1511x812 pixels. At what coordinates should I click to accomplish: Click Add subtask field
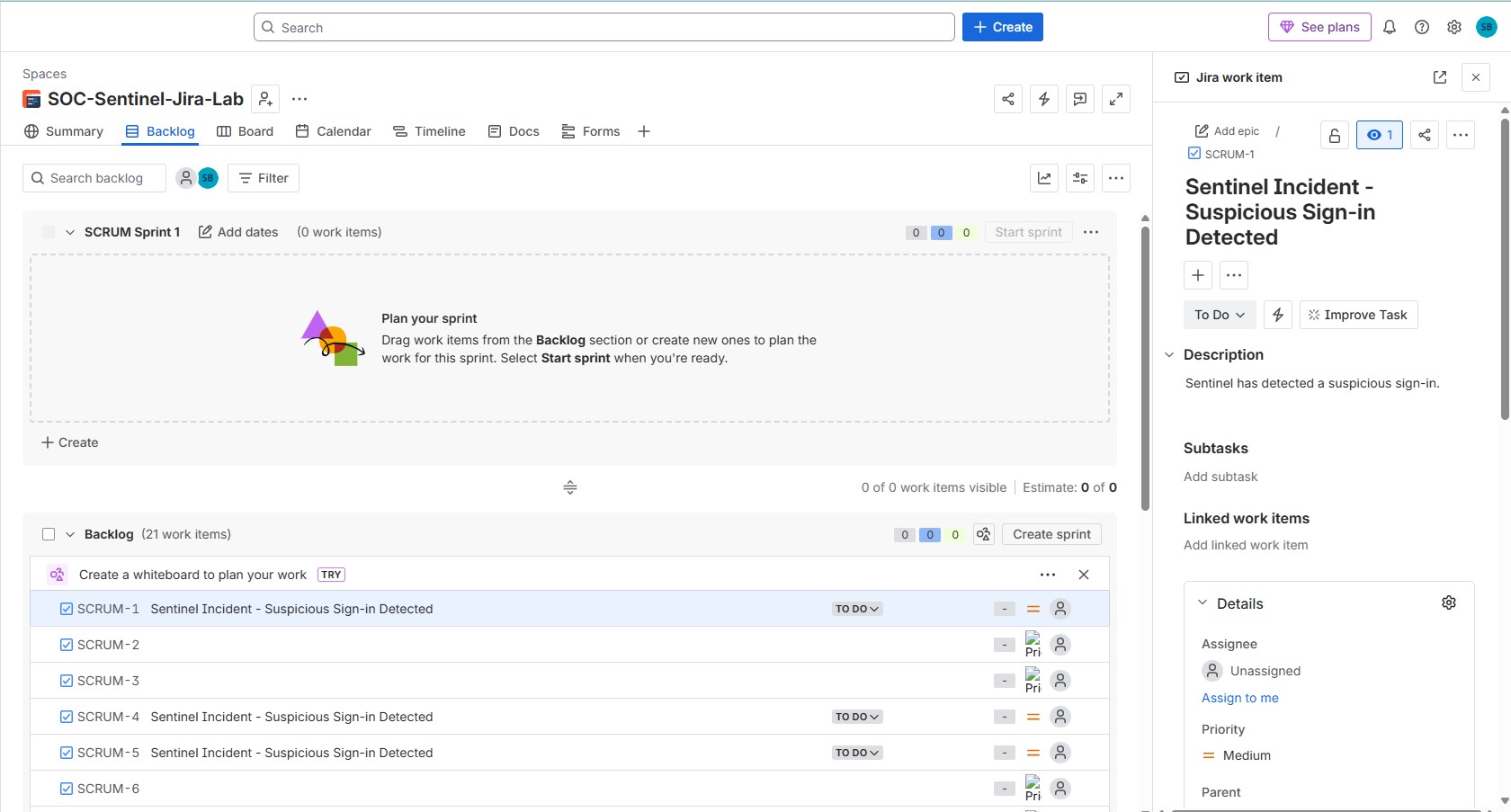(1220, 477)
